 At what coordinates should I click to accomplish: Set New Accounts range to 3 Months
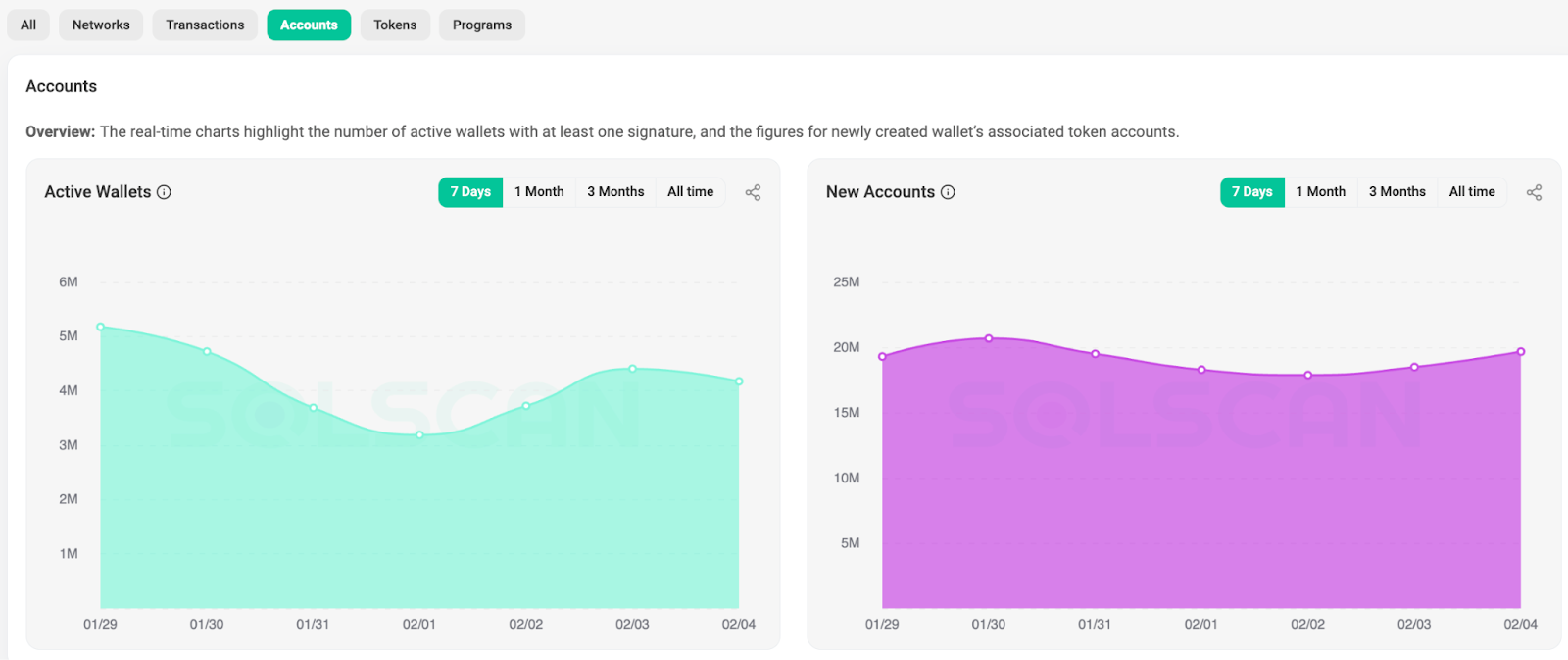pyautogui.click(x=1396, y=192)
